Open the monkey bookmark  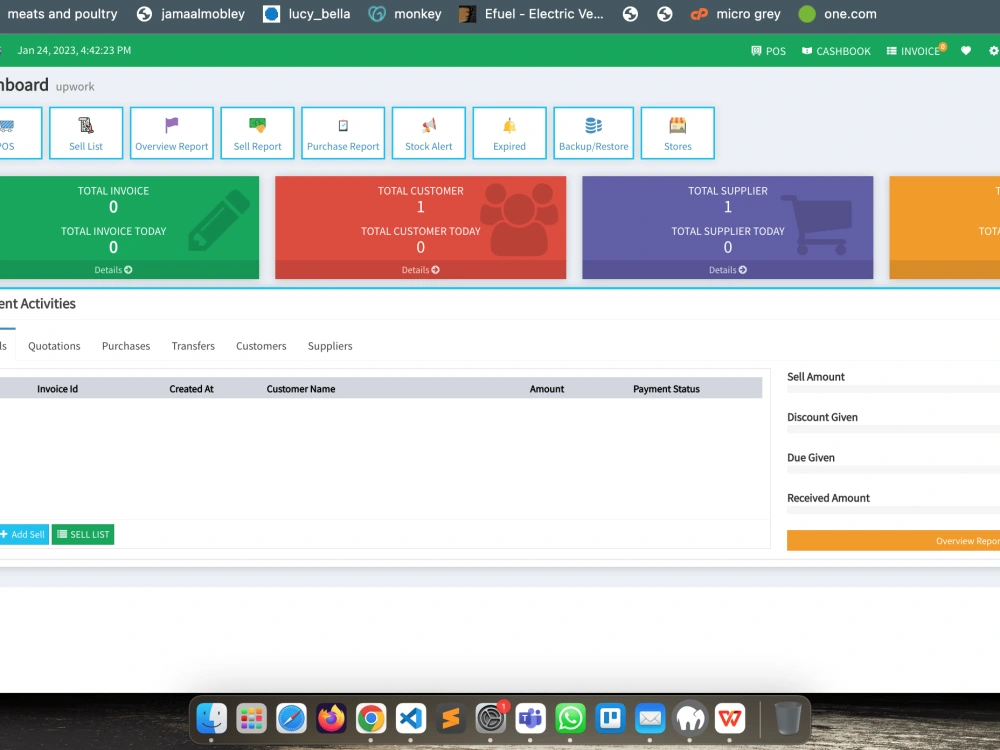point(405,14)
